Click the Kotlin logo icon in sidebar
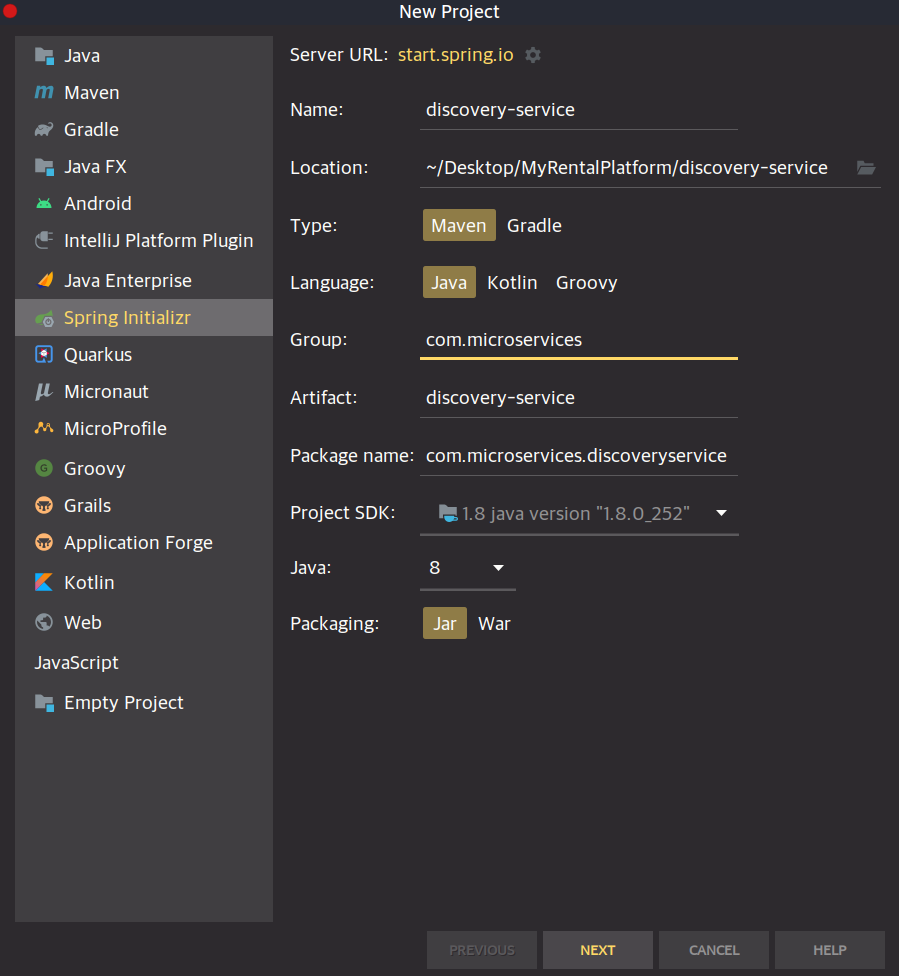The width and height of the screenshot is (899, 976). (44, 583)
